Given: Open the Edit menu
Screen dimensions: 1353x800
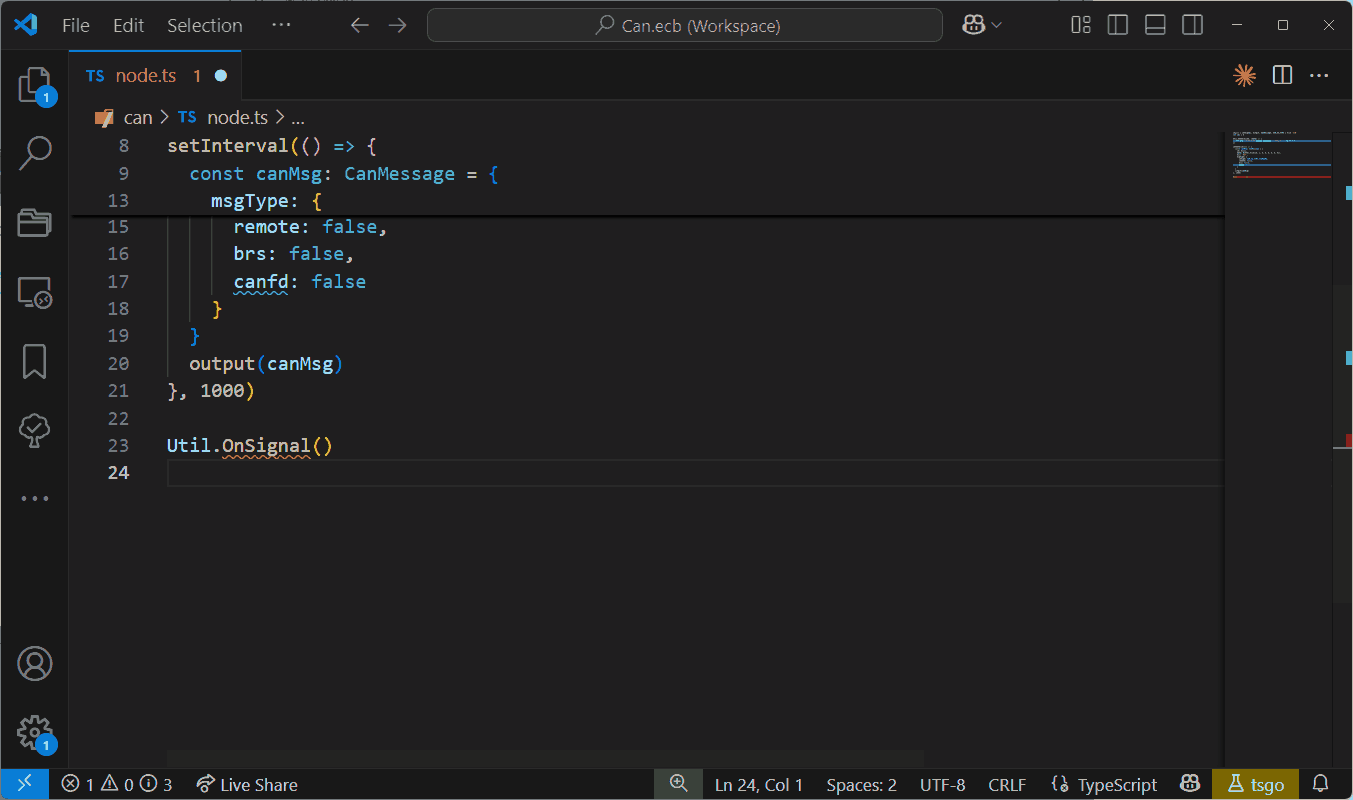Looking at the screenshot, I should [x=128, y=25].
